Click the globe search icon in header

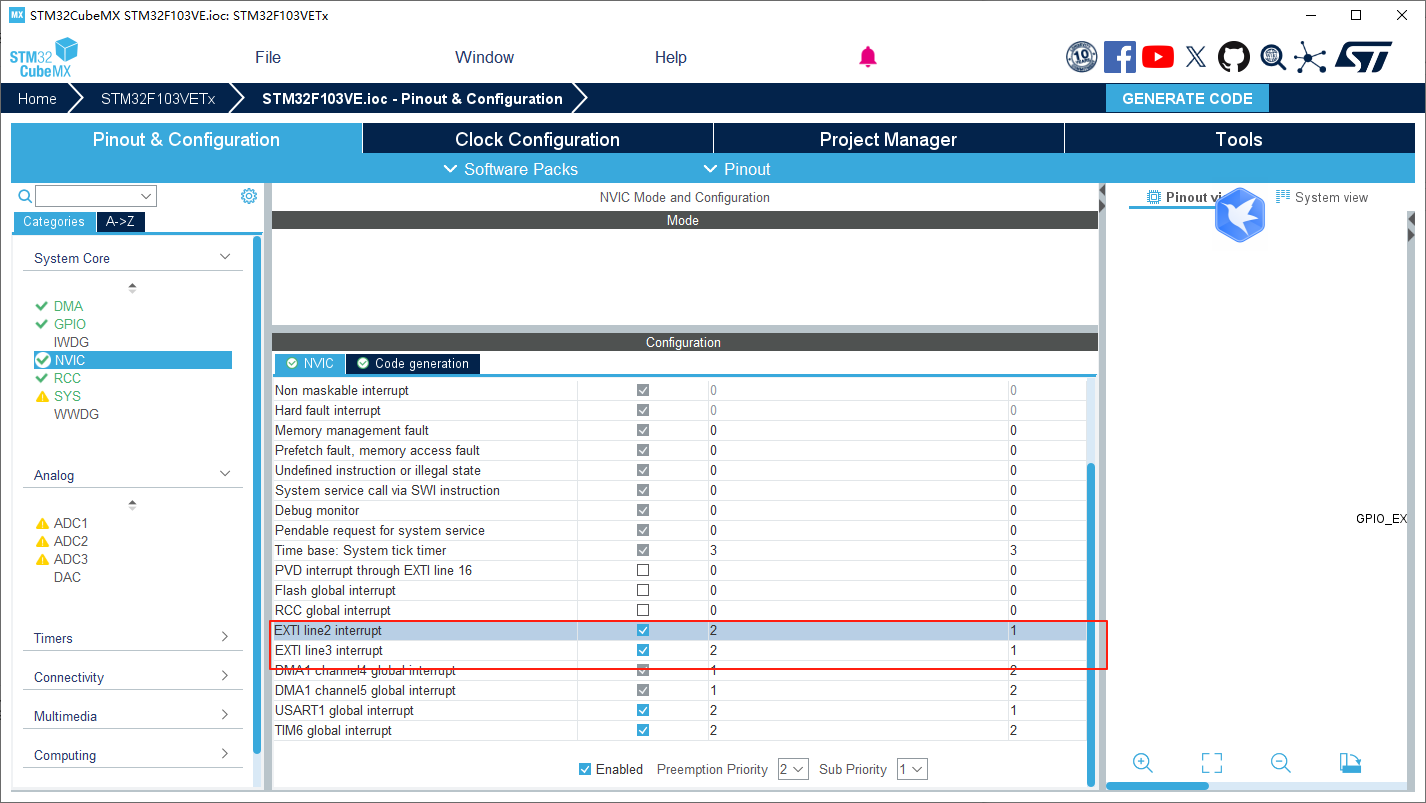[1273, 57]
